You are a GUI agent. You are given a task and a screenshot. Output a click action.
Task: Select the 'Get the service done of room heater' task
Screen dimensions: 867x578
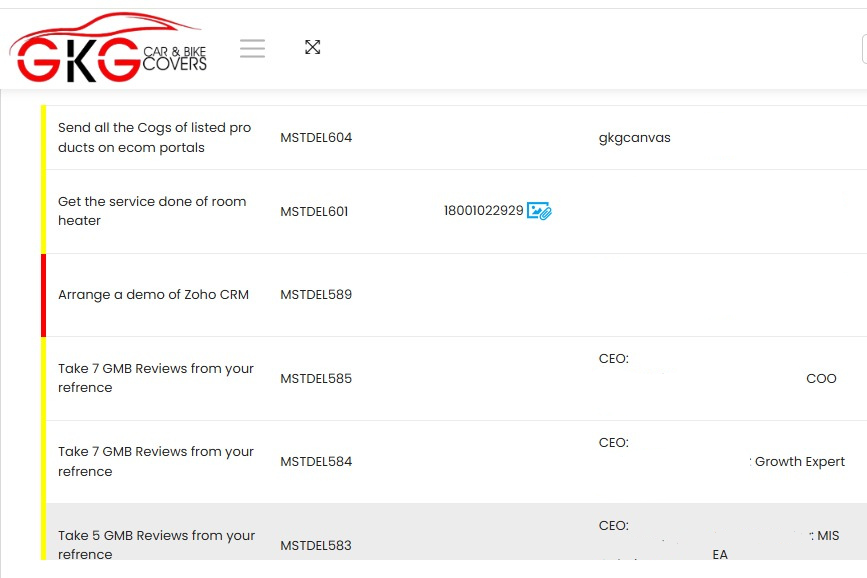tap(152, 211)
